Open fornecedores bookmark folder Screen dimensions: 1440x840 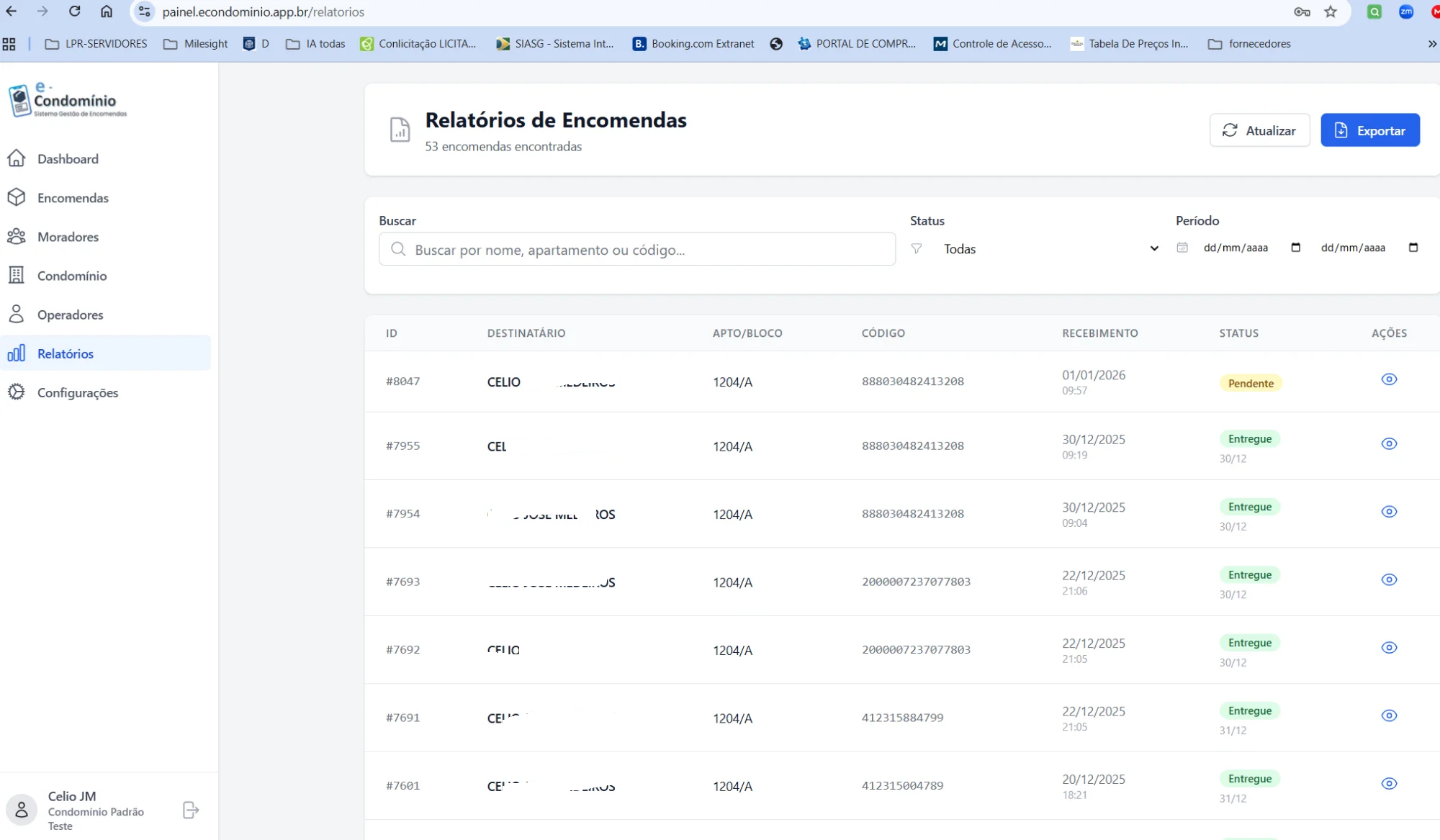pos(1249,44)
